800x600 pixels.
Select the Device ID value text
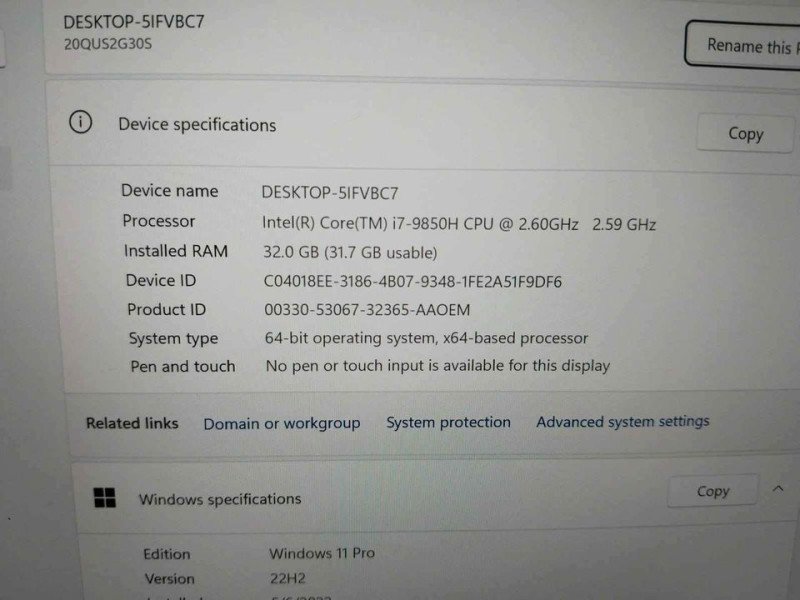click(x=412, y=282)
